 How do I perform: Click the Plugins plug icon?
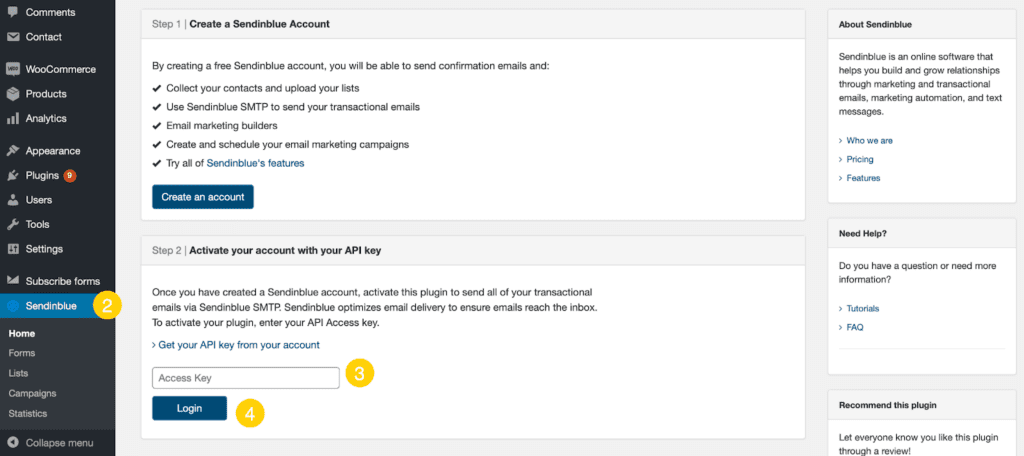12,176
